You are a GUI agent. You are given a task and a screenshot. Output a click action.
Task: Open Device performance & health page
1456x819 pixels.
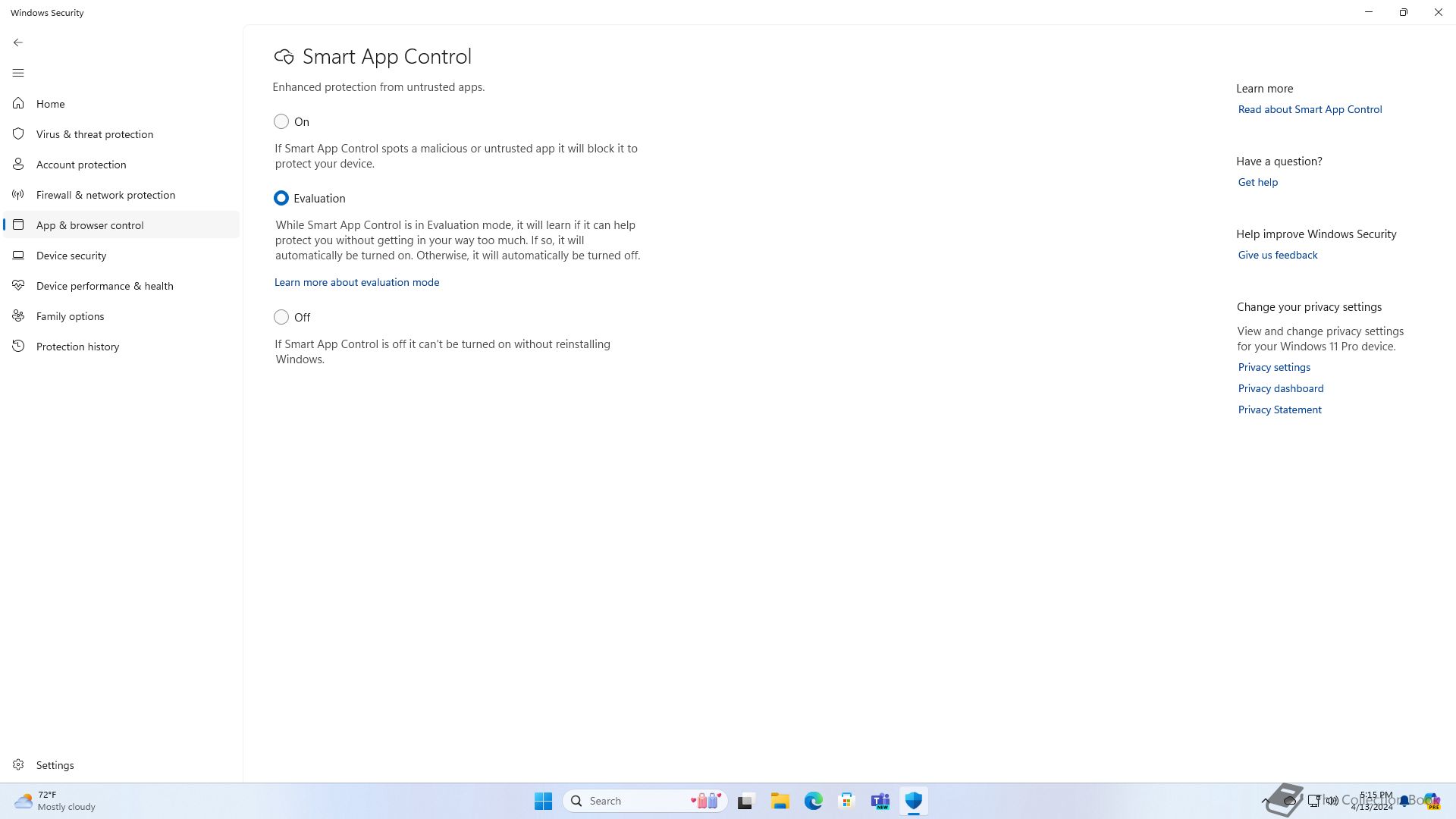click(121, 285)
